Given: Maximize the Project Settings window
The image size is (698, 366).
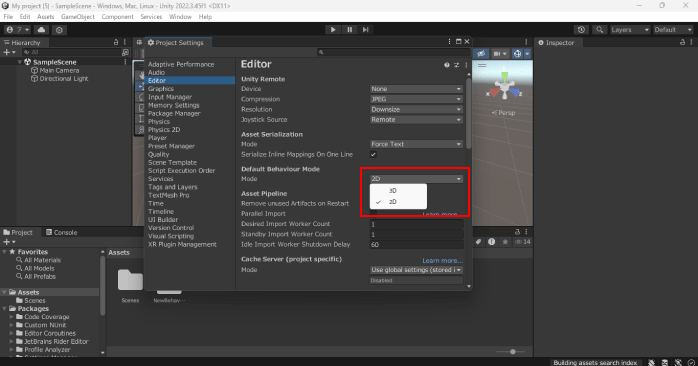Looking at the screenshot, I should point(459,41).
